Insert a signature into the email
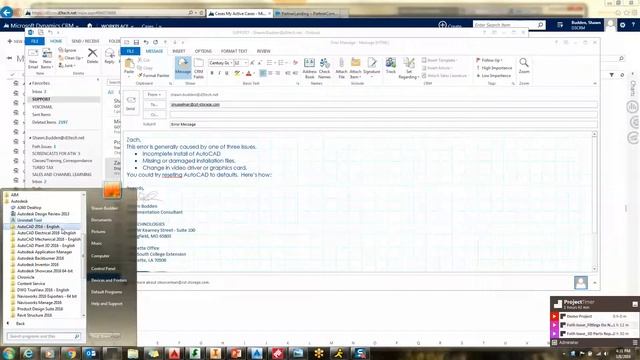The width and height of the screenshot is (640, 360). pos(371,67)
